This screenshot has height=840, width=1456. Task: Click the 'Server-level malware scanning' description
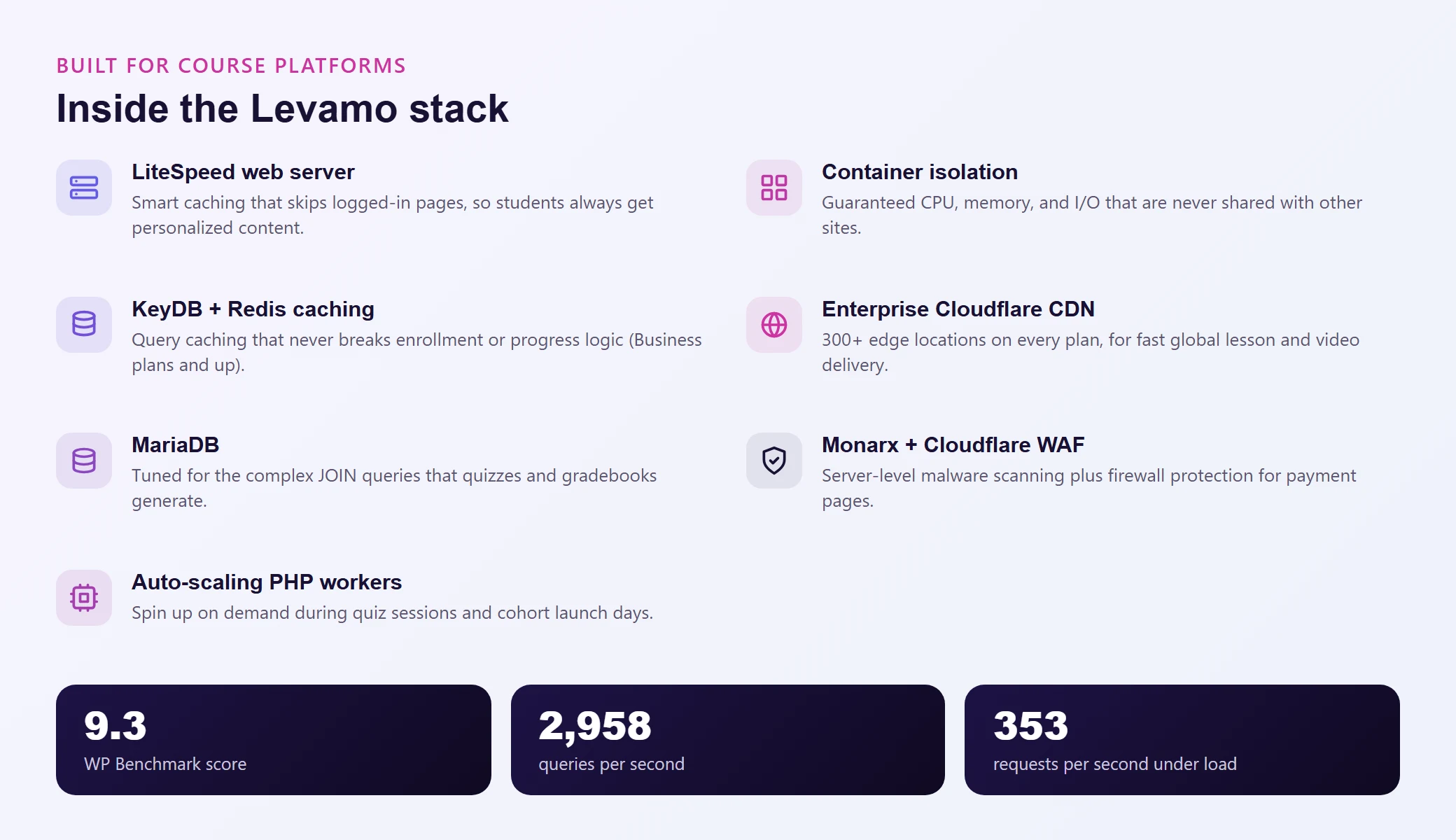pos(1089,488)
